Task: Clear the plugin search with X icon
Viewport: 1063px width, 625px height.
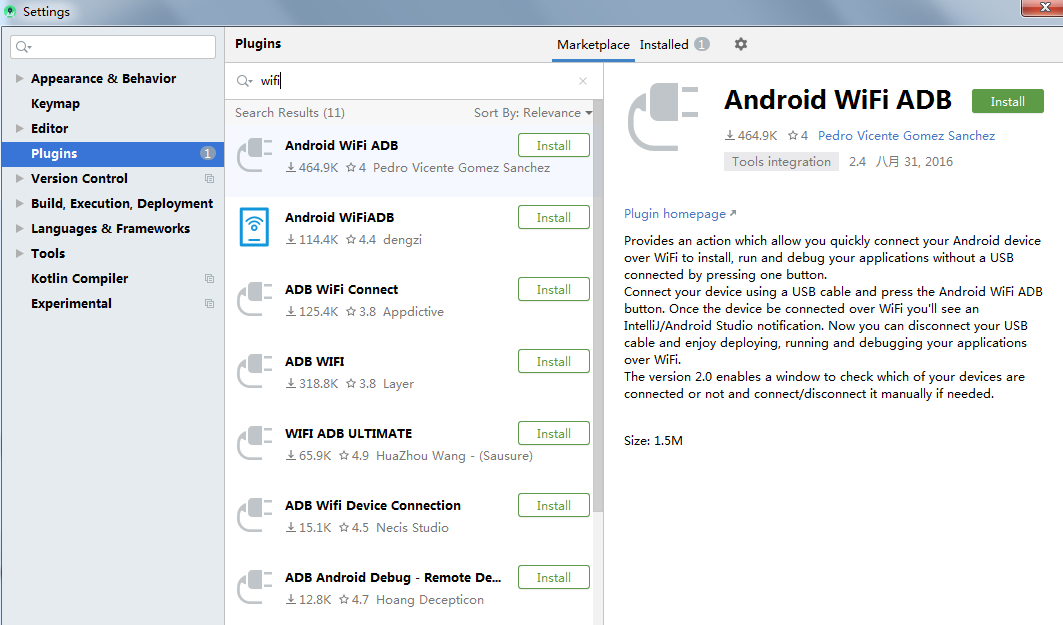Action: [x=583, y=81]
